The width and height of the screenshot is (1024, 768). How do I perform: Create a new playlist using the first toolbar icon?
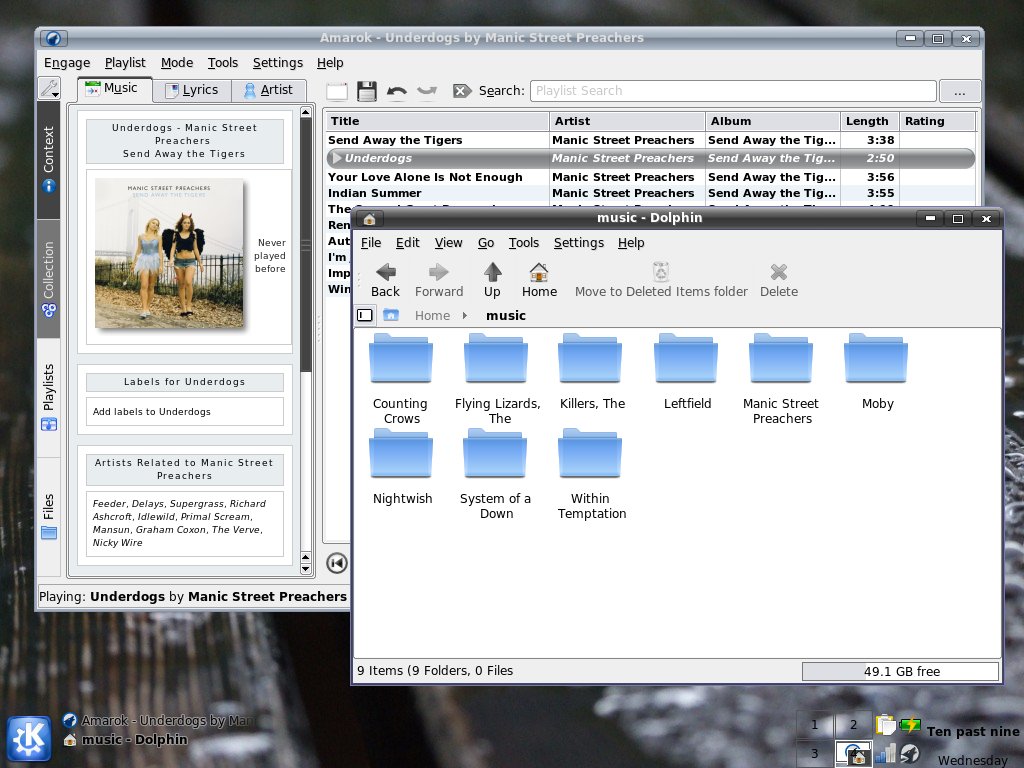[337, 90]
